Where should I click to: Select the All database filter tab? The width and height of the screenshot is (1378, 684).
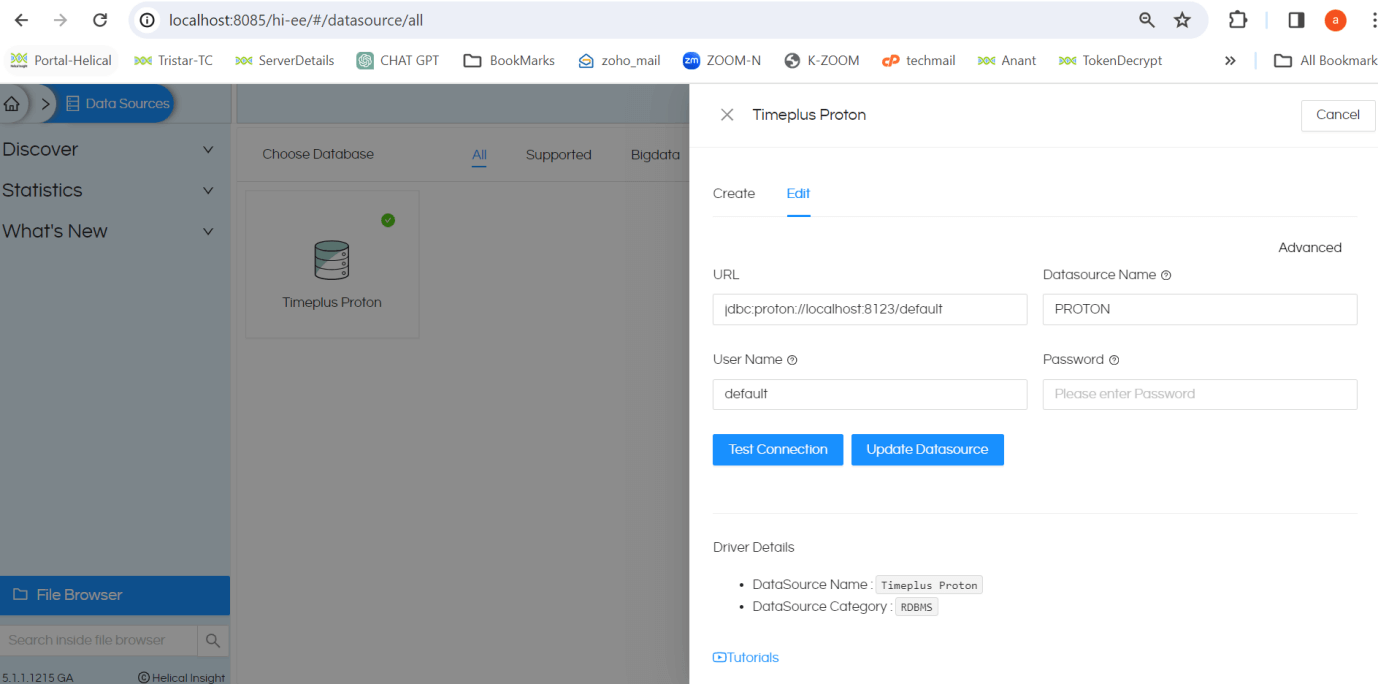point(479,155)
